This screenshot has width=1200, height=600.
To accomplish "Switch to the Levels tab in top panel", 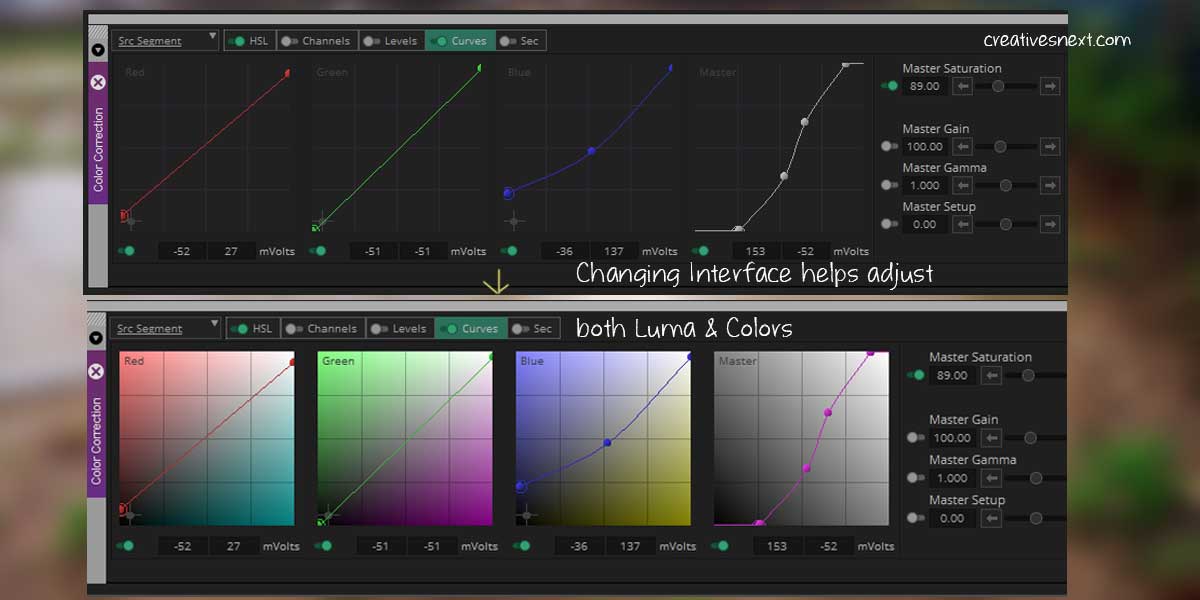I will pyautogui.click(x=391, y=41).
